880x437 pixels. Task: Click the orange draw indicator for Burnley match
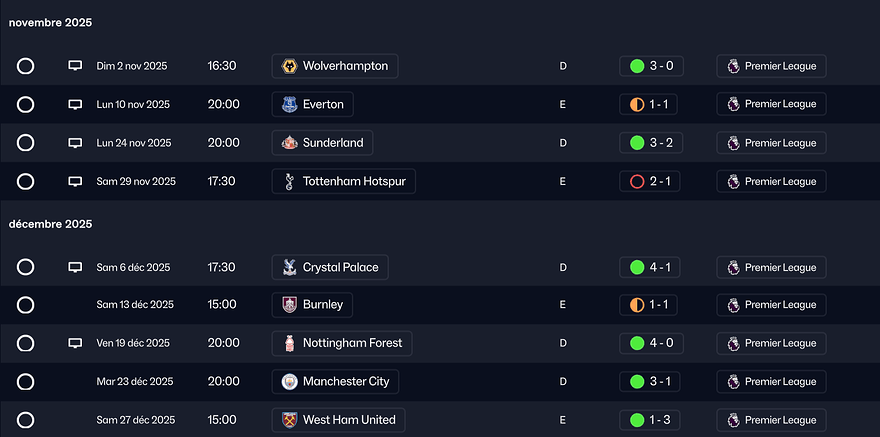point(637,304)
